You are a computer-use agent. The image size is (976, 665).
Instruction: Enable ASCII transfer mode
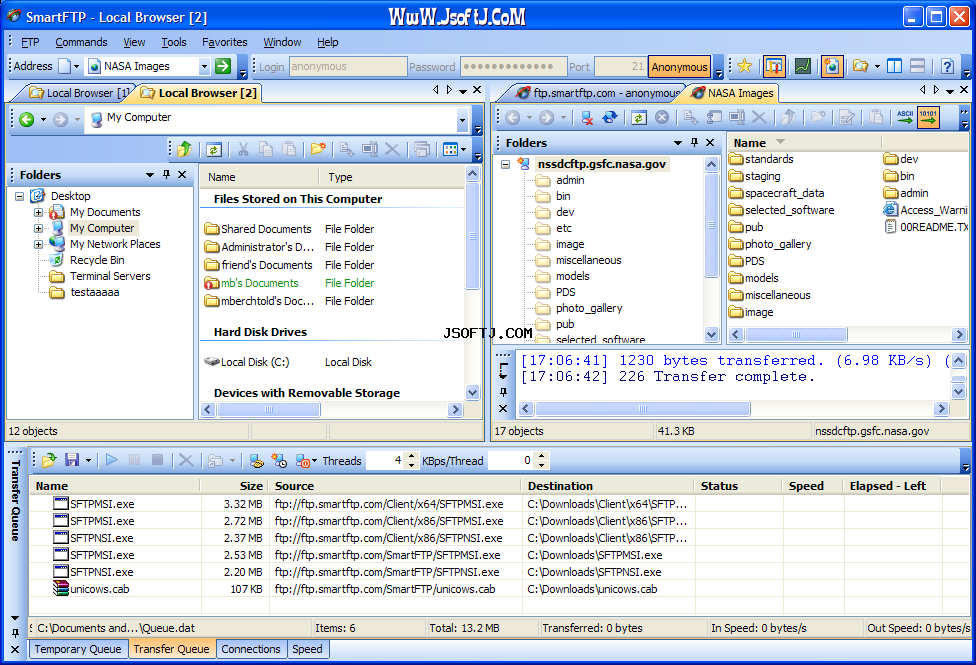click(905, 117)
